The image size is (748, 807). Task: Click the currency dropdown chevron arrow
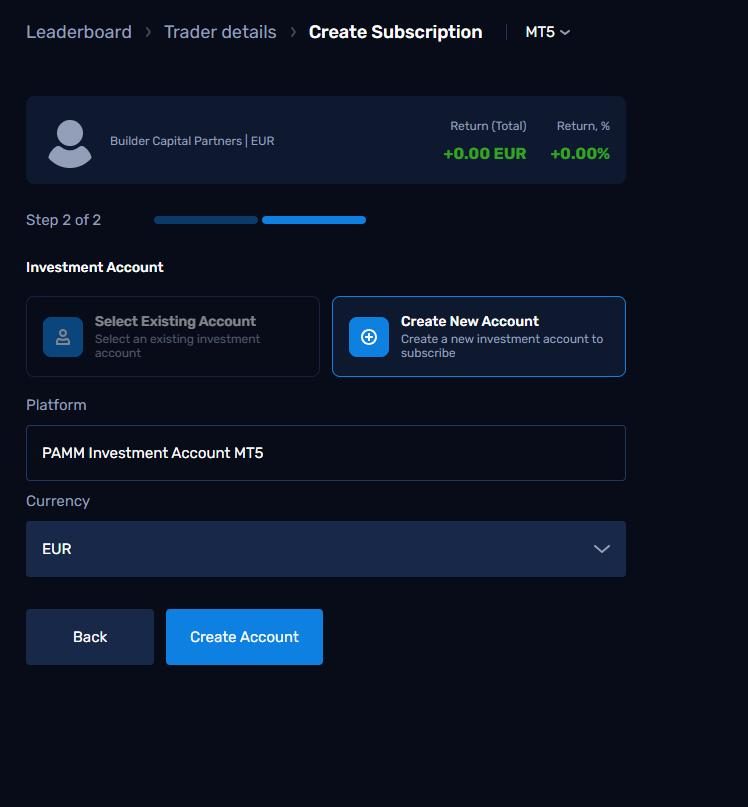coord(602,549)
